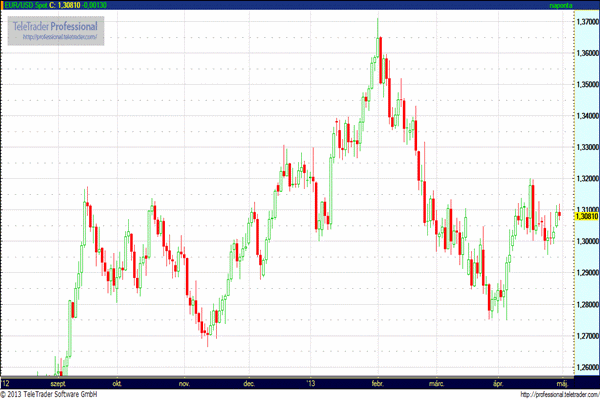This screenshot has height=400, width=600.
Task: Select the 1,32000 price axis label
Action: pyautogui.click(x=587, y=178)
